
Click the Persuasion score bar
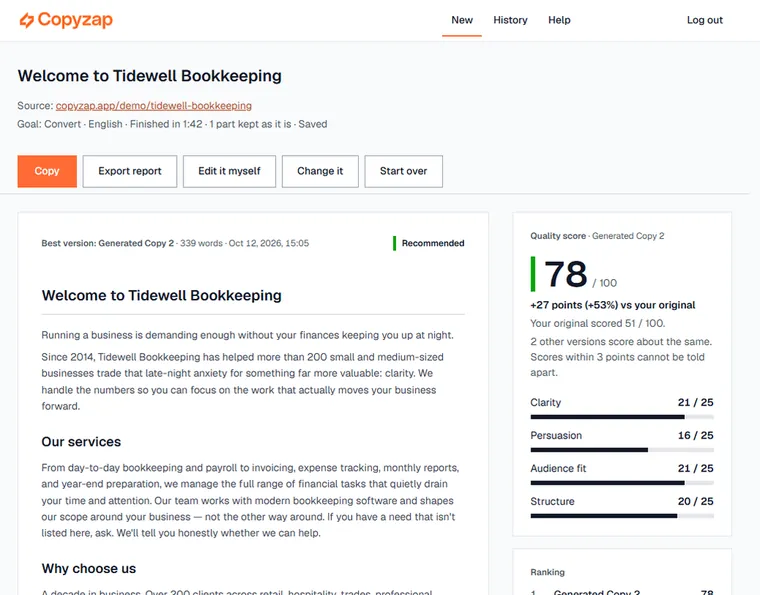pyautogui.click(x=622, y=450)
